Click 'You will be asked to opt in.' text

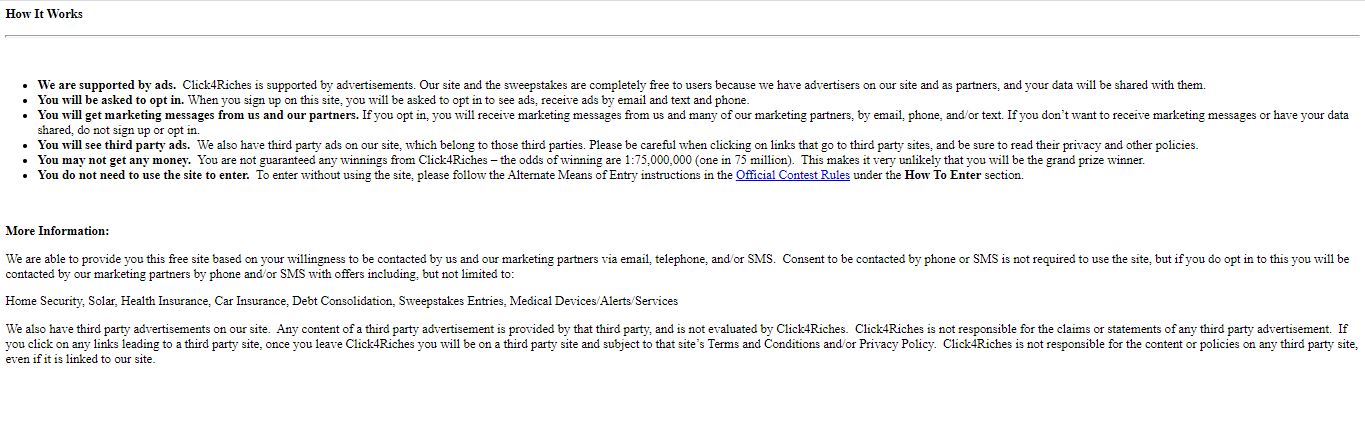point(110,100)
